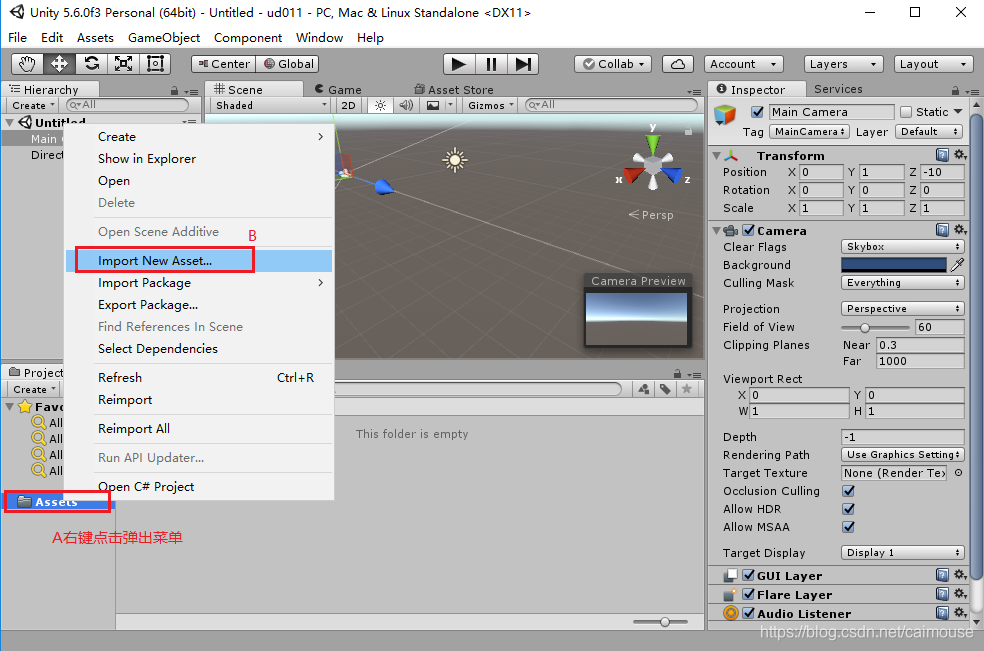
Task: Open Camera component help icon
Action: pos(942,230)
